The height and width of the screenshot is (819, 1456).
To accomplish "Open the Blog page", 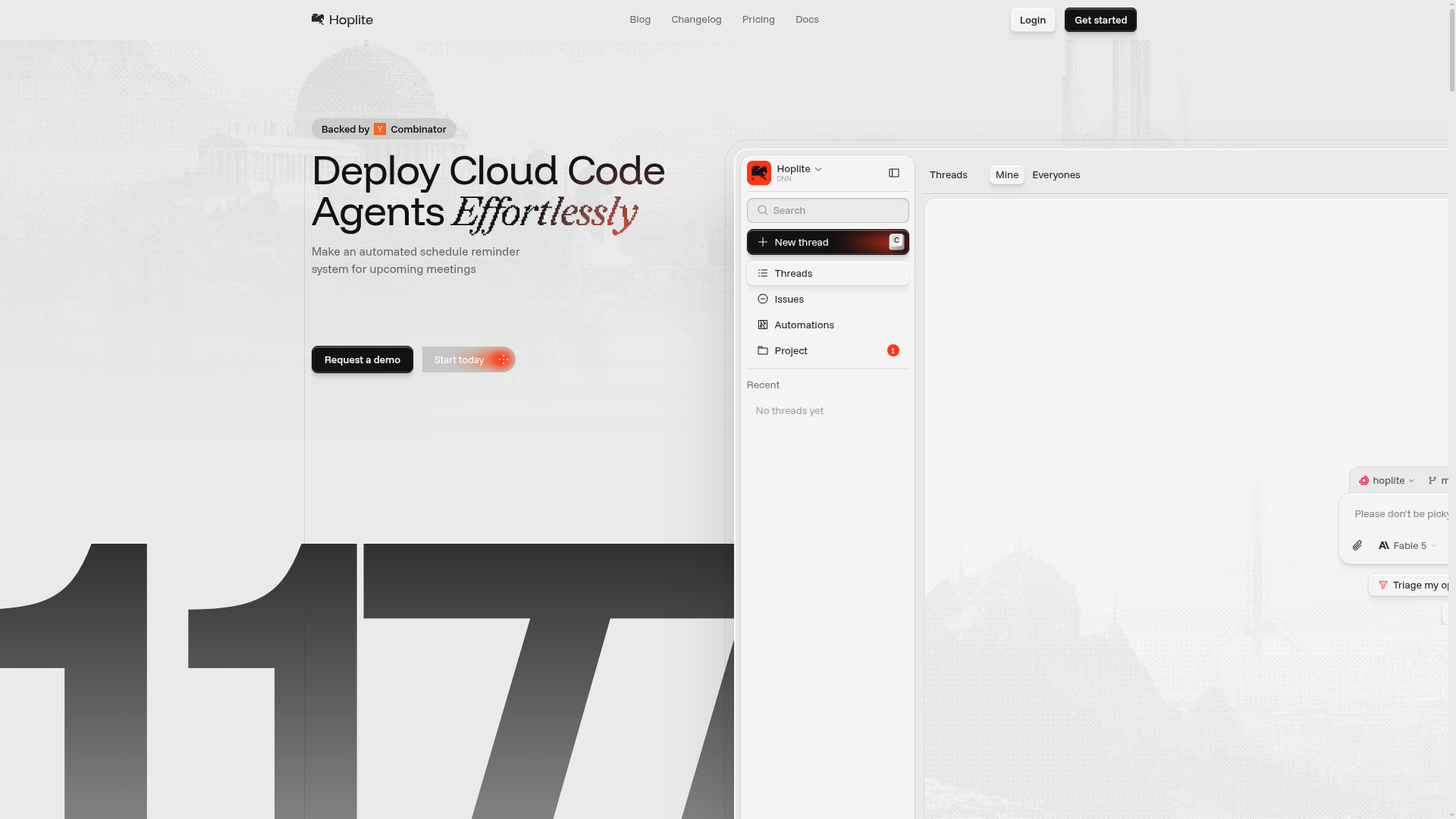I will click(640, 19).
